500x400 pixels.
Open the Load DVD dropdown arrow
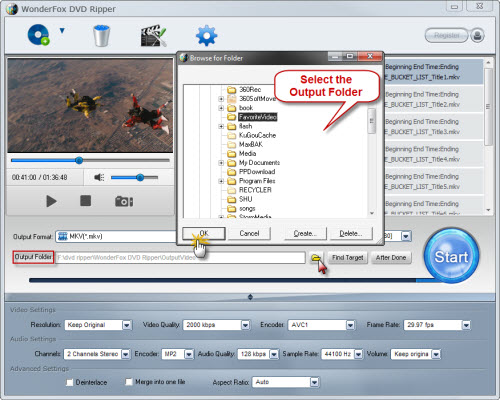tap(62, 31)
